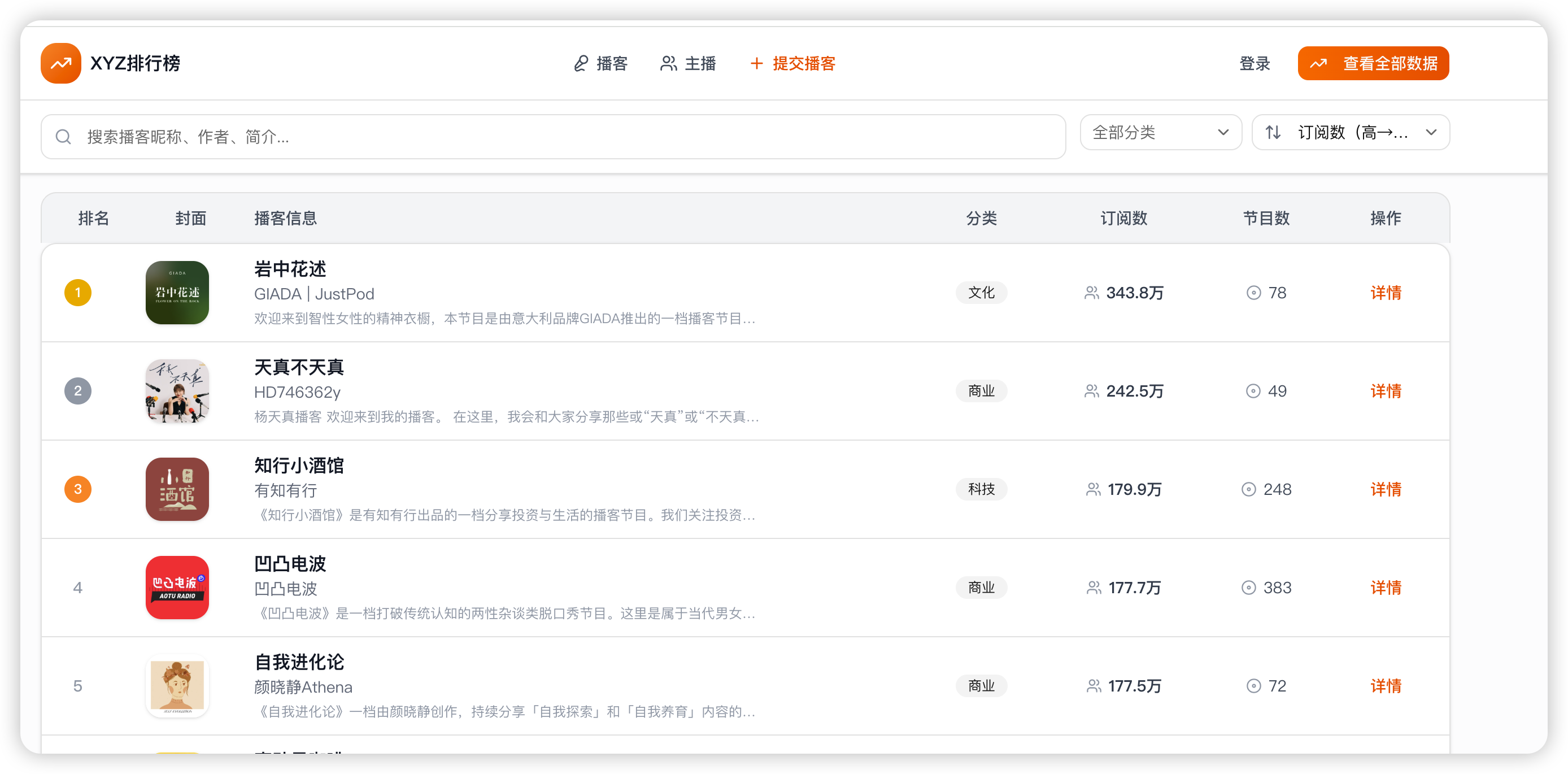Focus the podcast search input field
The width and height of the screenshot is (1568, 774).
click(x=548, y=136)
